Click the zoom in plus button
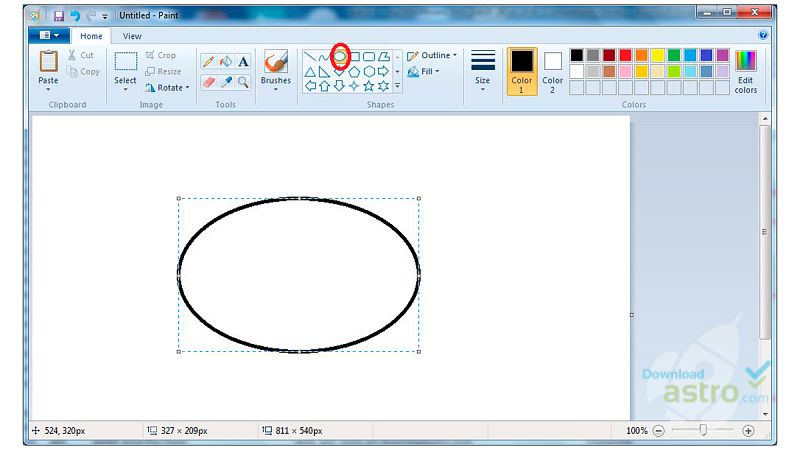Screen dimensions: 800x450 click(x=748, y=431)
